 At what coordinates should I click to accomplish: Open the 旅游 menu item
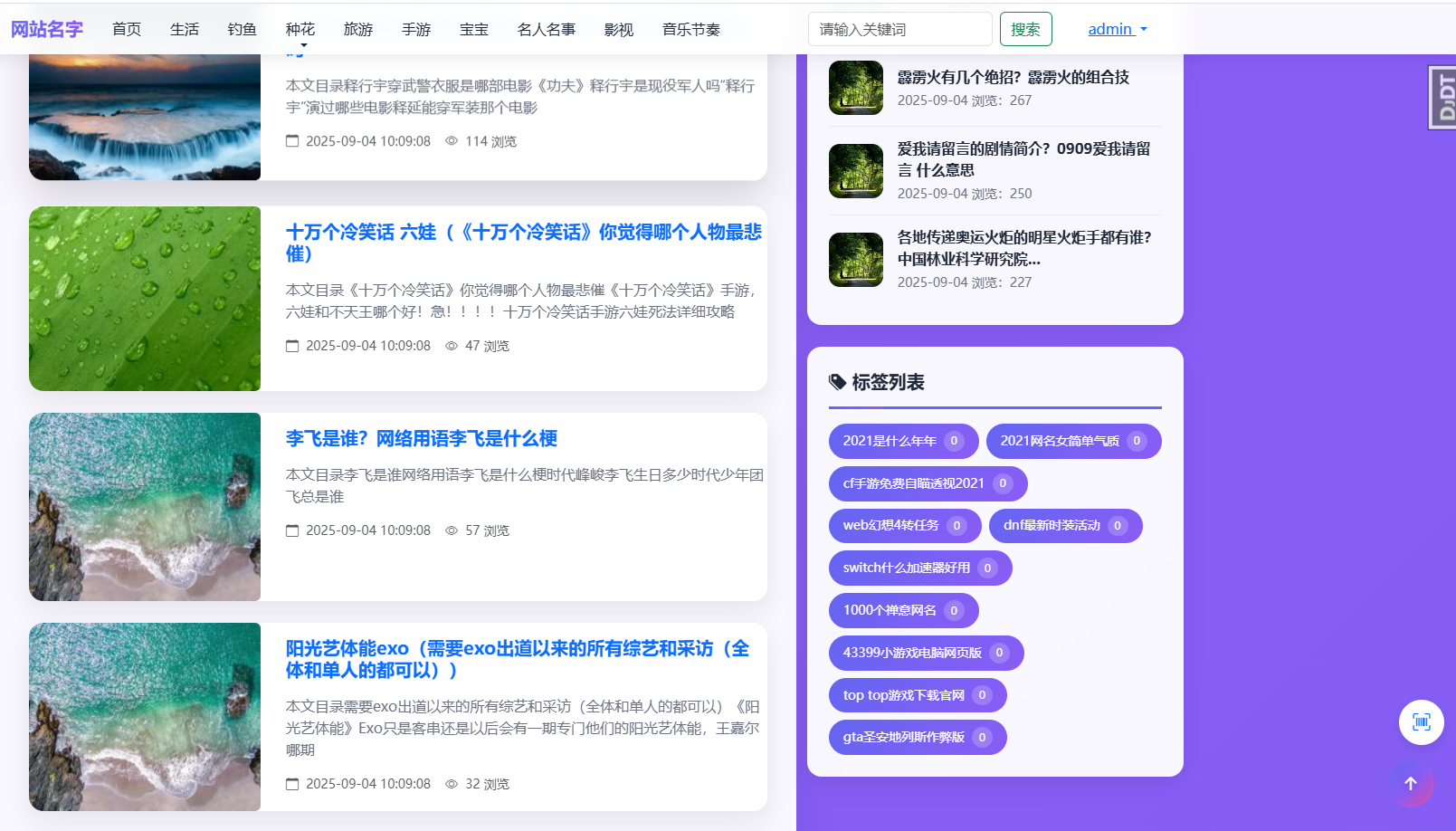[358, 30]
